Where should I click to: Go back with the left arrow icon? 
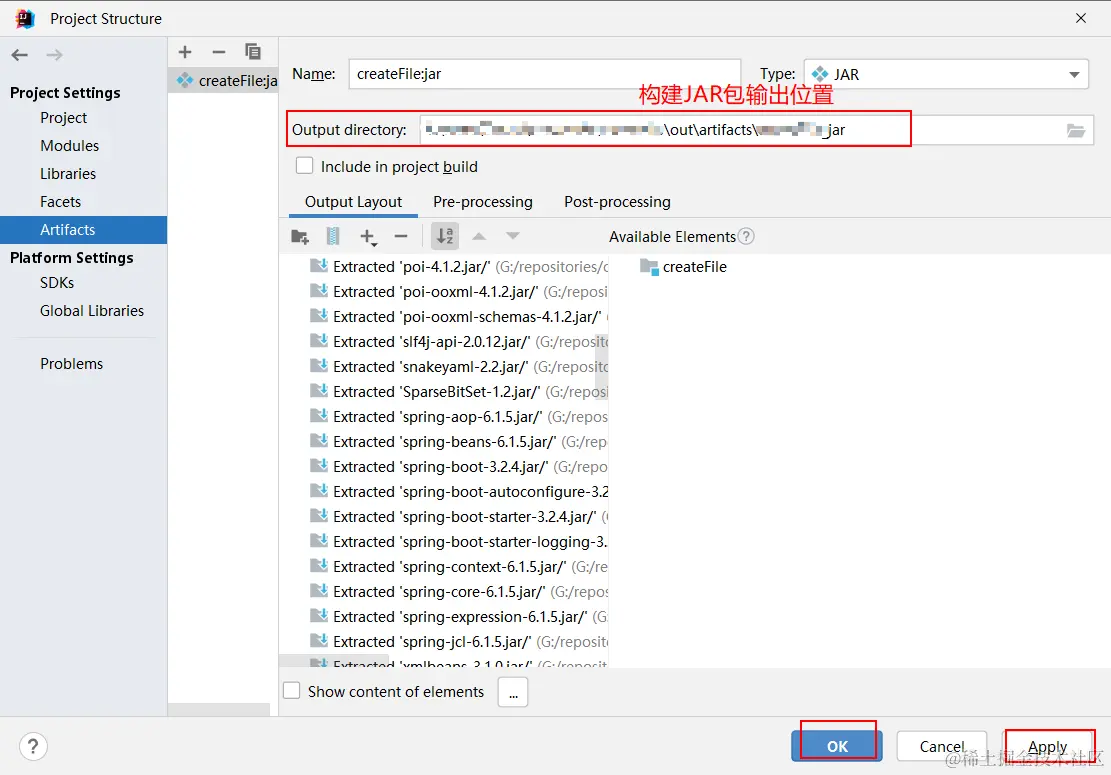coord(20,55)
